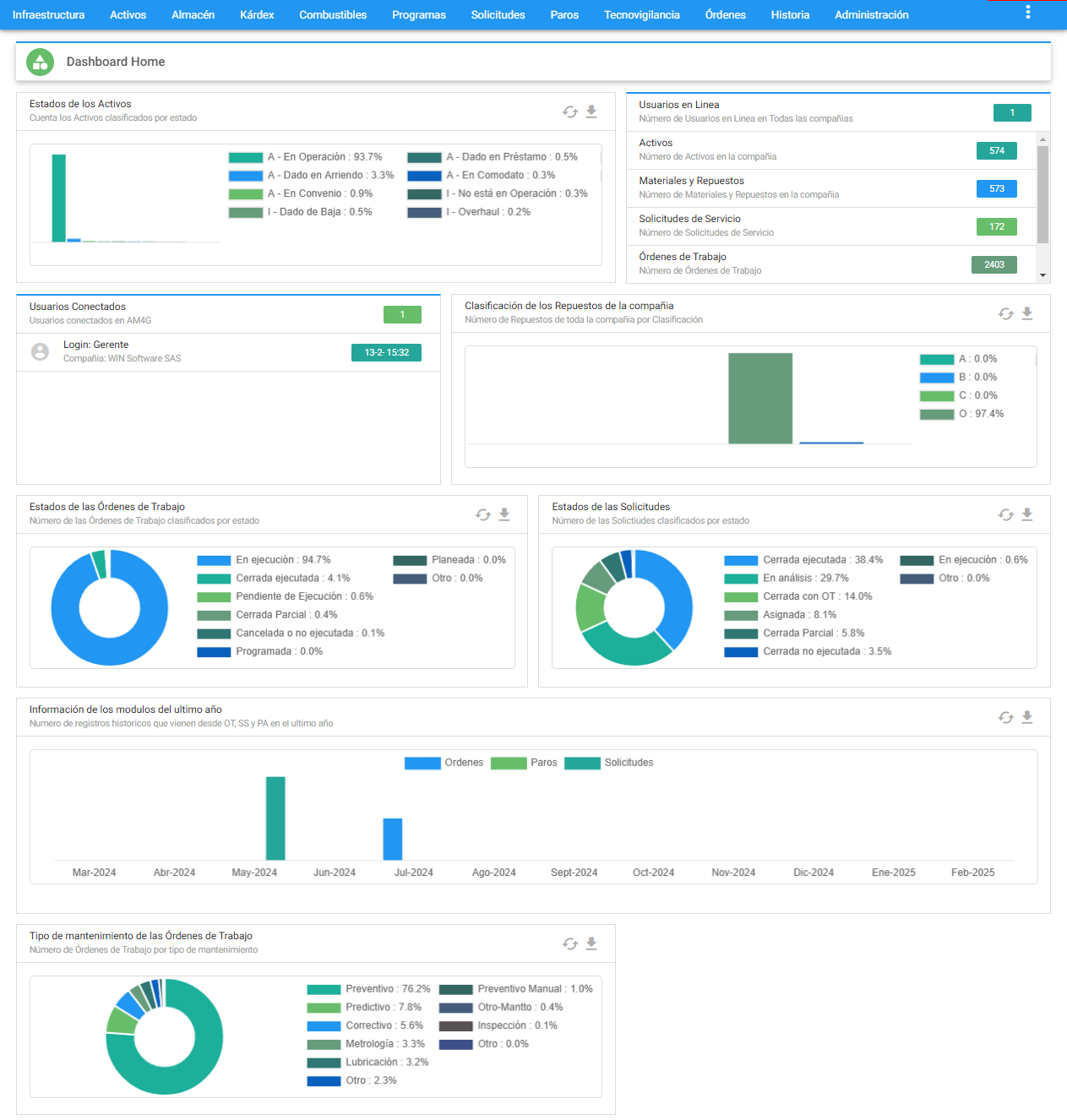1067x1120 pixels.
Task: Click the 13-2- 15:32 login time badge
Action: coord(386,352)
